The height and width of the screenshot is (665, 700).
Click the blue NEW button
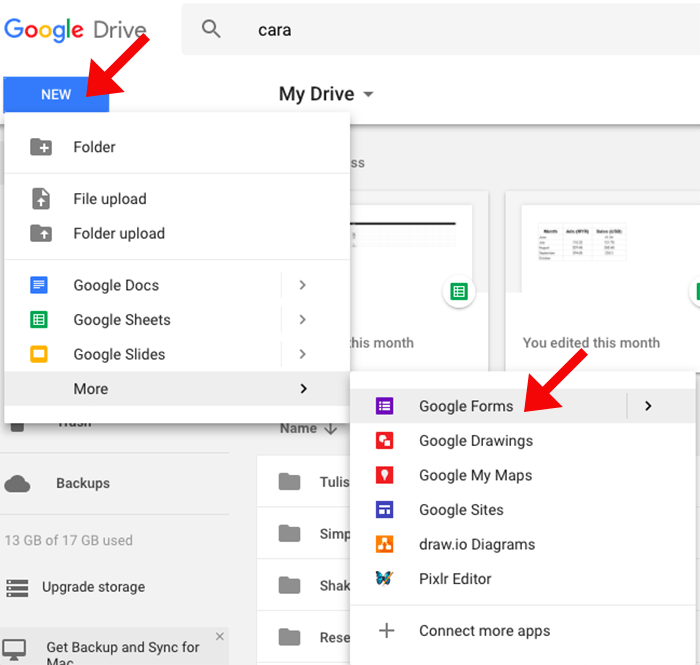(x=56, y=94)
